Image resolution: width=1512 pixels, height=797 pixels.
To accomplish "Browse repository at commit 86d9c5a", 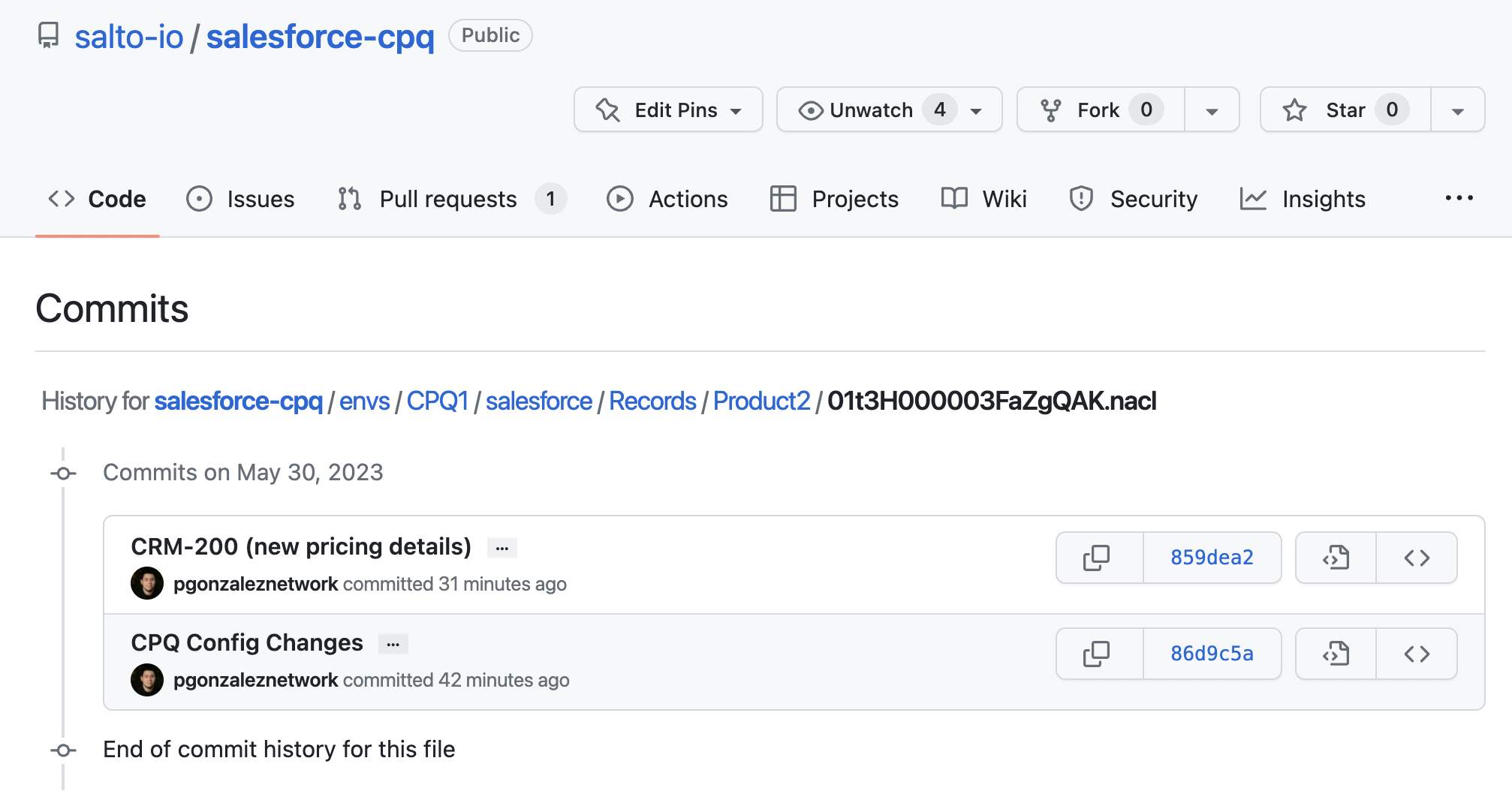I will [x=1417, y=654].
